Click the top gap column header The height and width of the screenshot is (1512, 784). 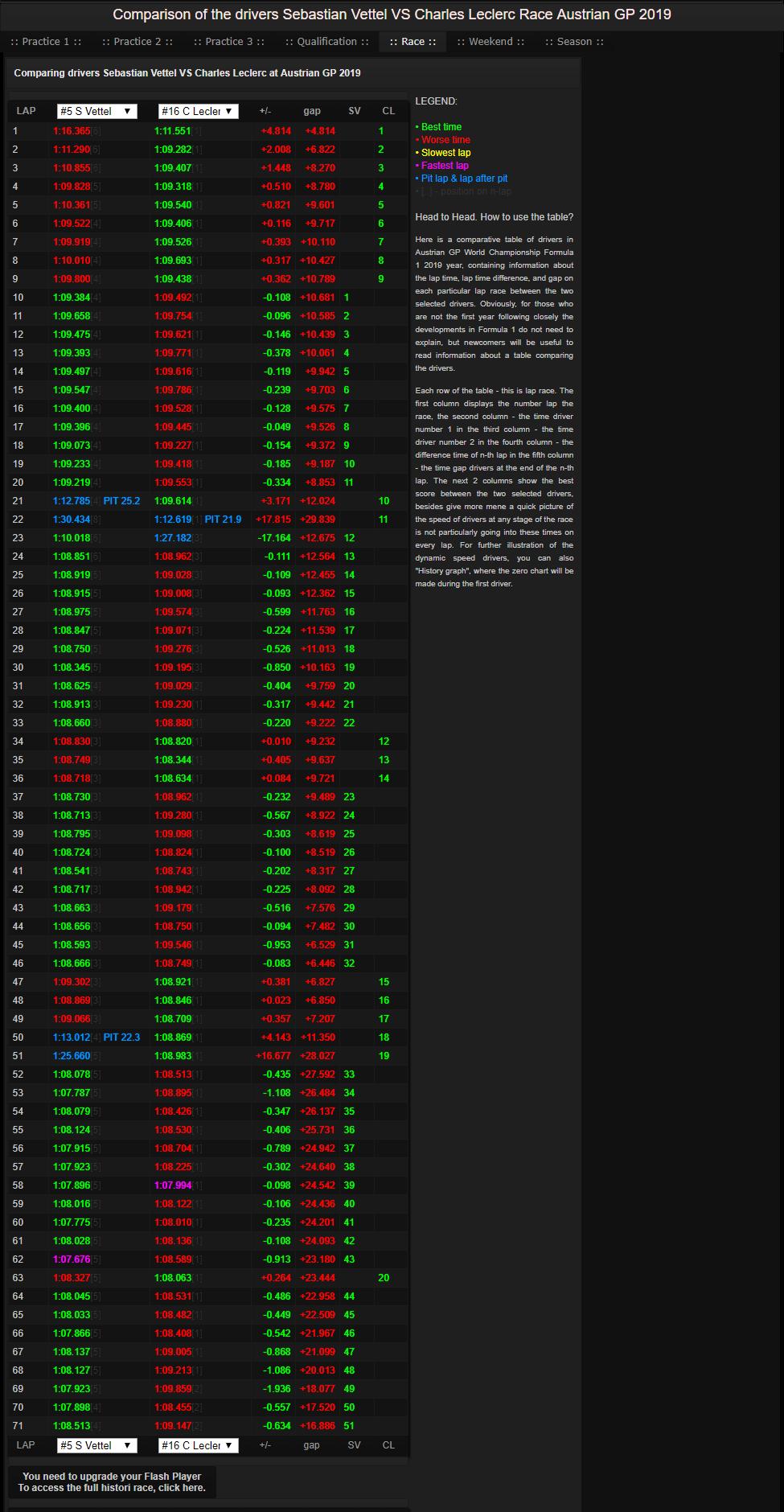tap(312, 111)
